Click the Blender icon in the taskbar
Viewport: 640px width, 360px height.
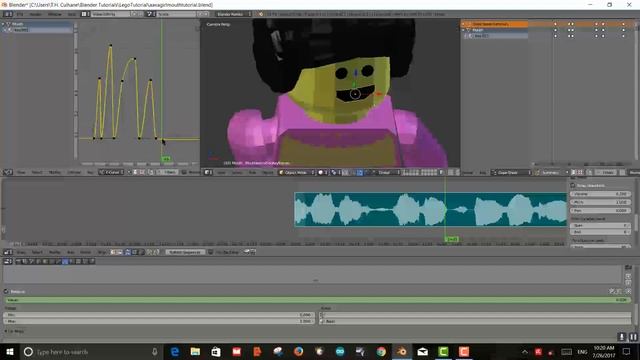click(402, 351)
